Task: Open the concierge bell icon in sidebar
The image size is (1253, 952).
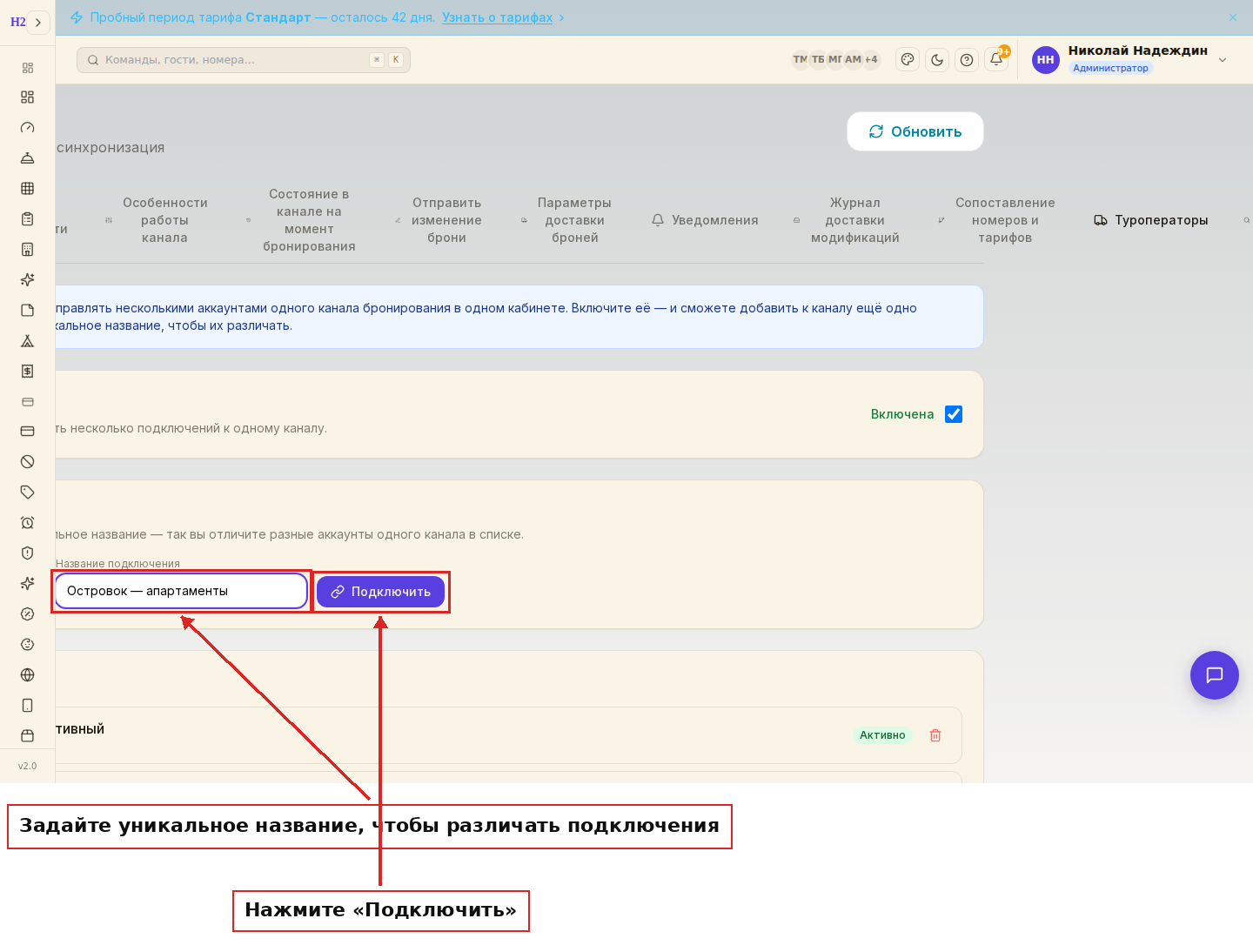Action: (27, 158)
